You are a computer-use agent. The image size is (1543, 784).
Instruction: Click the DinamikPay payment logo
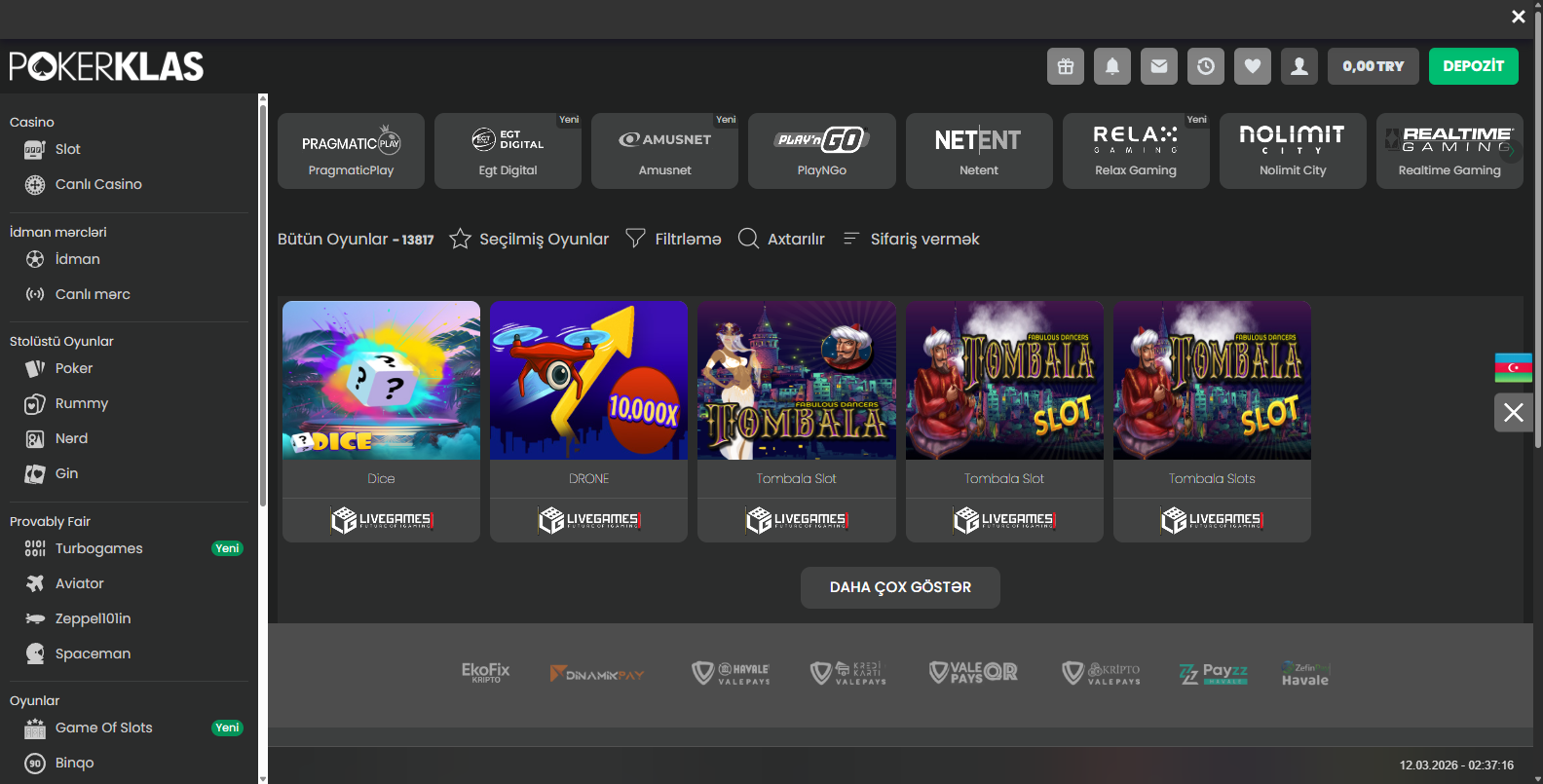tap(597, 674)
